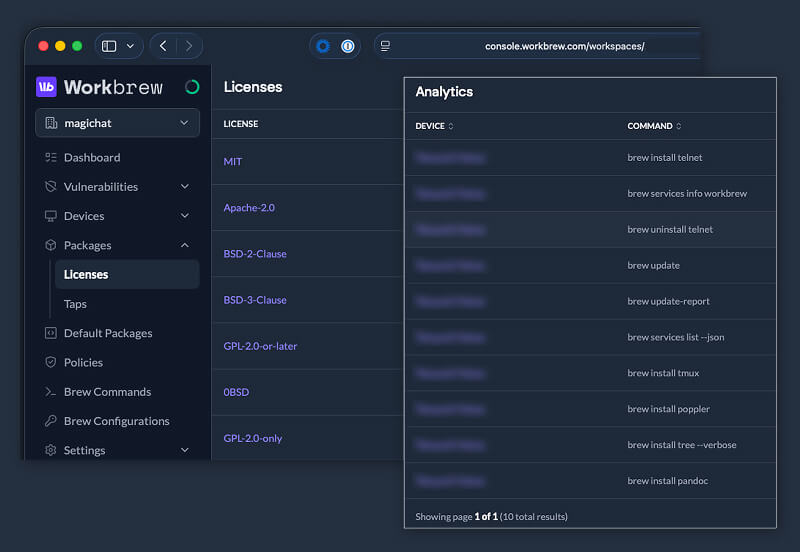
Task: Click the 'brew update' command cell
Action: click(654, 265)
